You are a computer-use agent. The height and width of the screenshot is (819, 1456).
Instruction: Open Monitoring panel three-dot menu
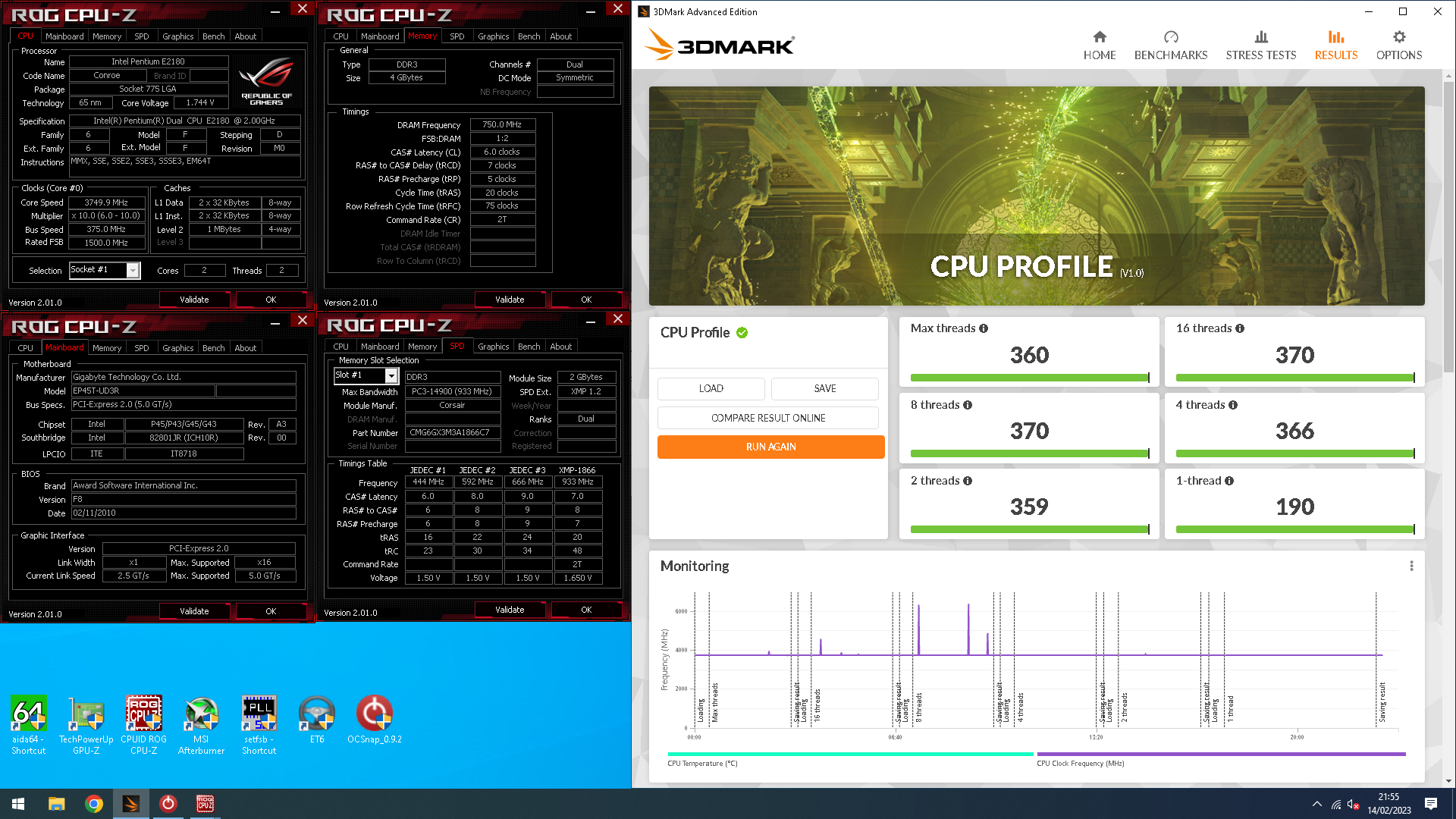tap(1411, 566)
